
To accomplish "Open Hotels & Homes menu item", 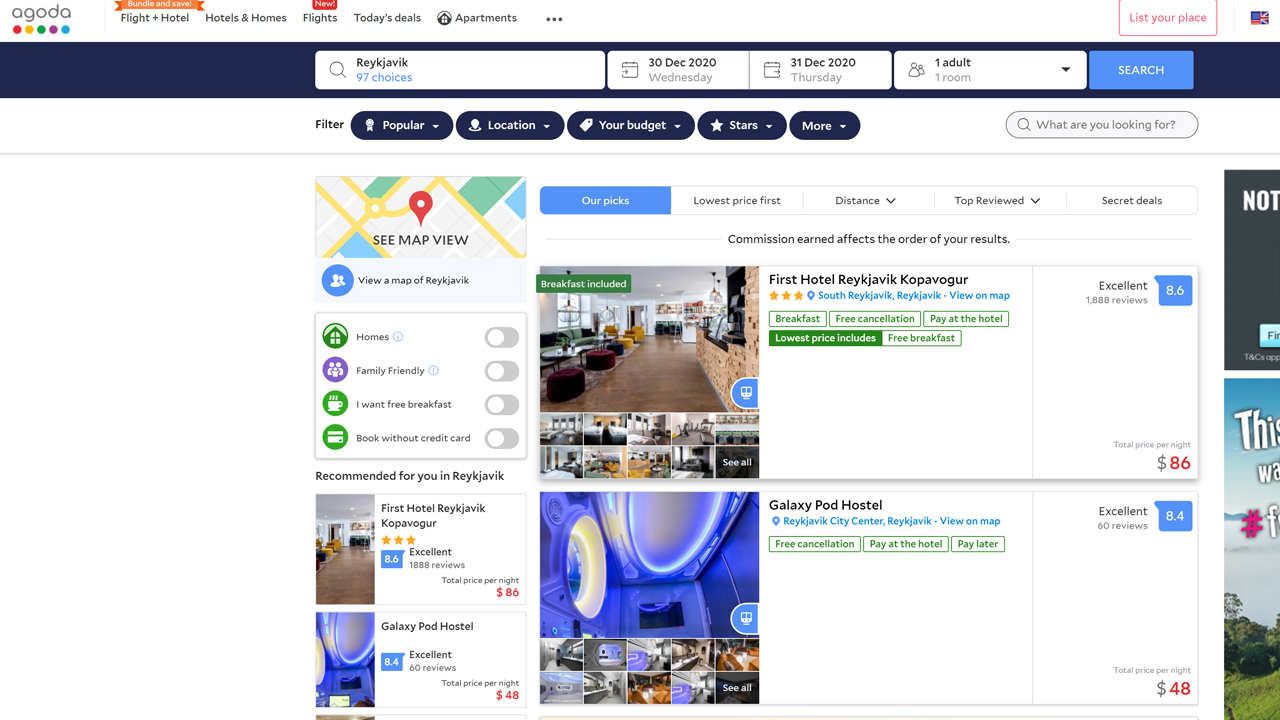I will pyautogui.click(x=246, y=18).
